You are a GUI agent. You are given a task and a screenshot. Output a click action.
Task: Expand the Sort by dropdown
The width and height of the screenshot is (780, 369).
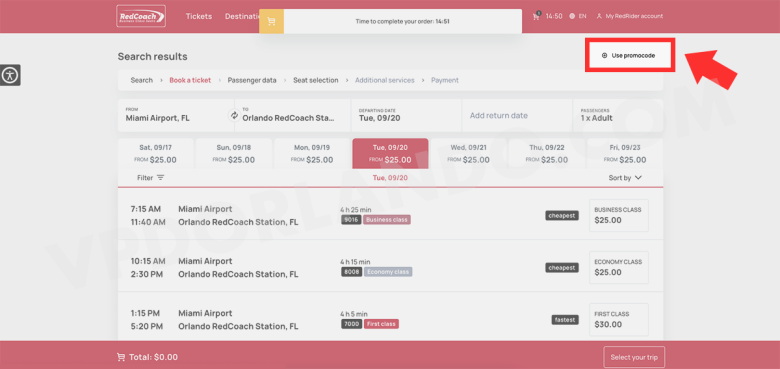[x=625, y=178]
